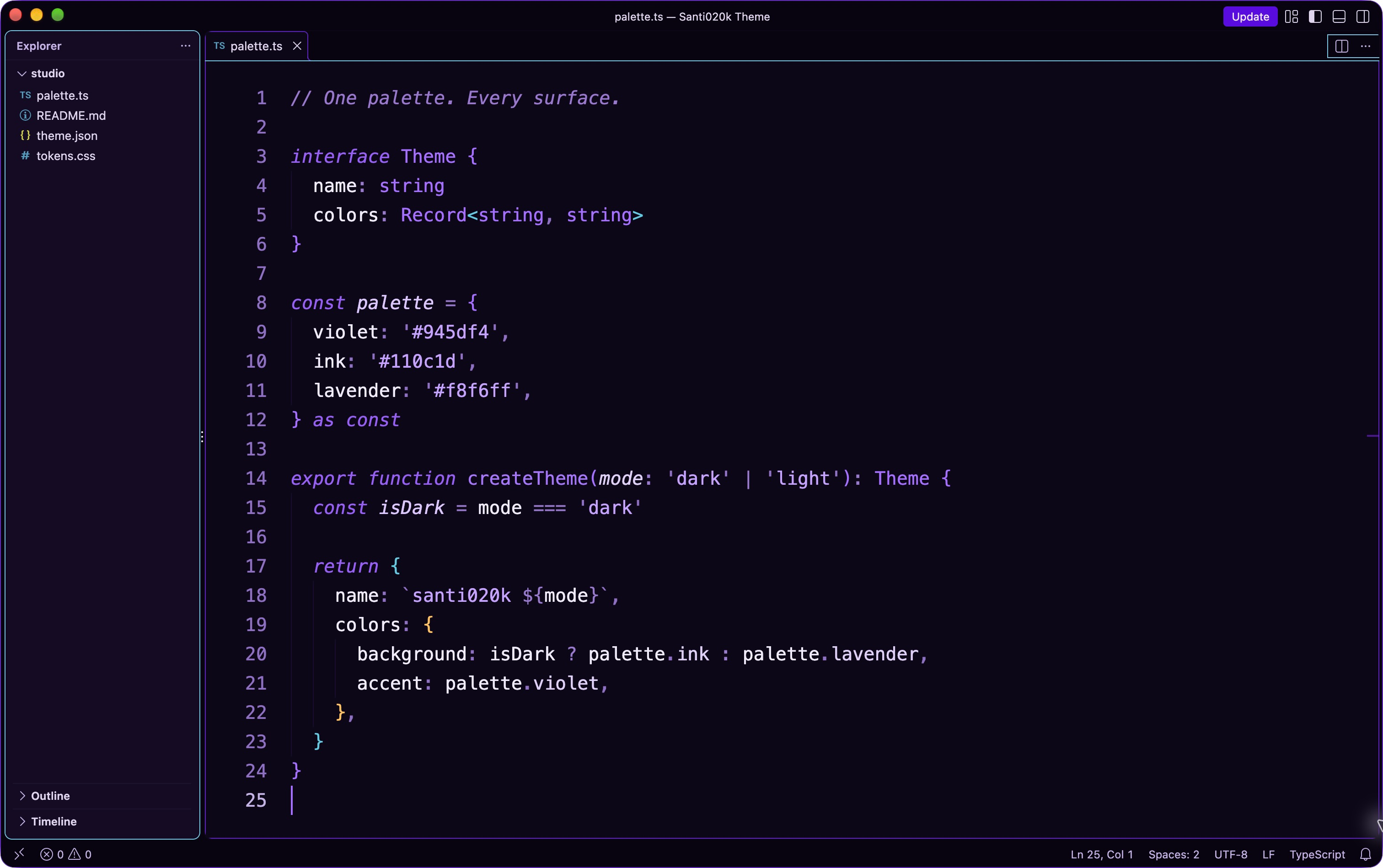
Task: Click the TS icon beside palette.ts tree row
Action: click(25, 95)
